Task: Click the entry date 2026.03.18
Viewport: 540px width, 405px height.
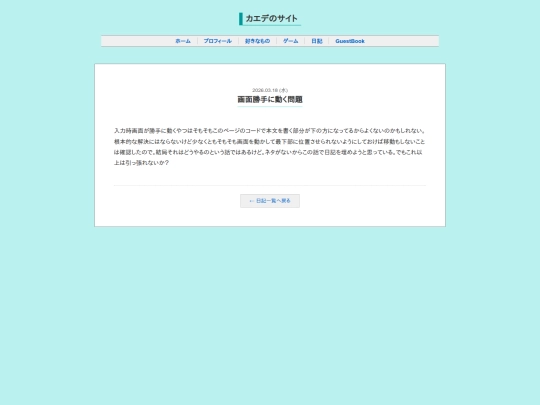Action: (x=270, y=90)
